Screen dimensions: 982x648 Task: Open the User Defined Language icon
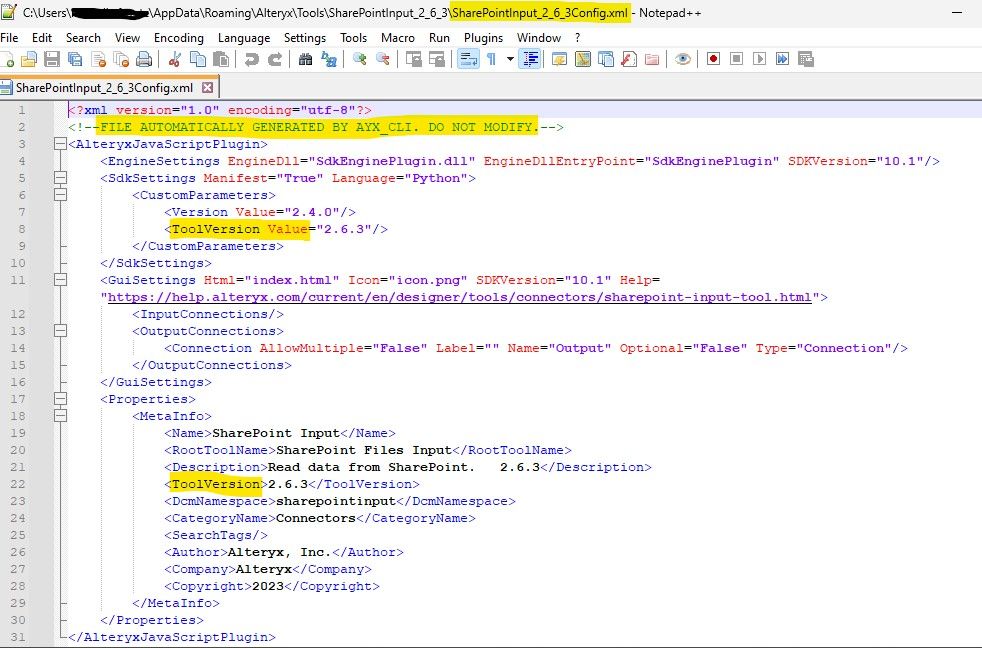(559, 59)
